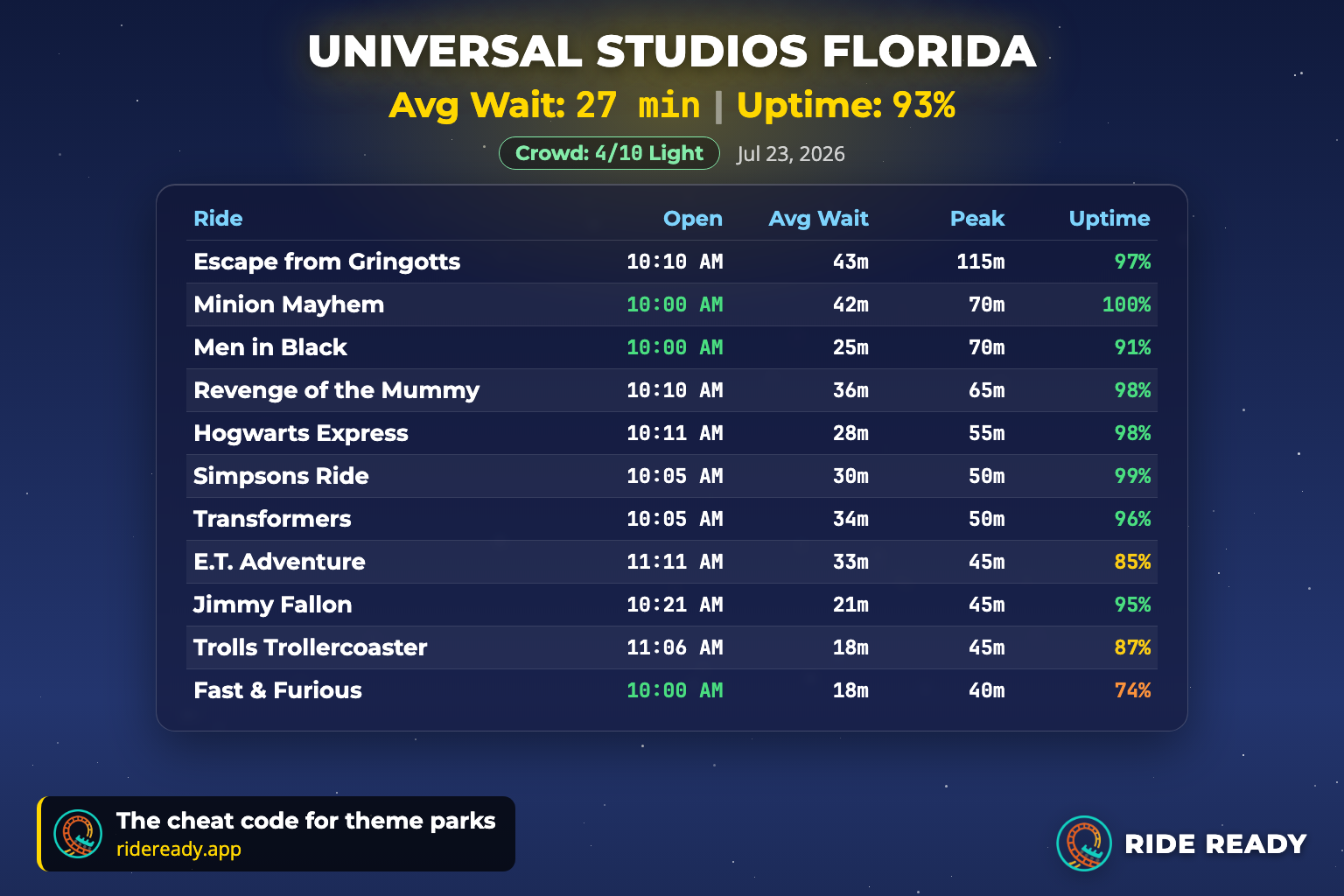Select the date "Jul 23, 2026"

791,154
